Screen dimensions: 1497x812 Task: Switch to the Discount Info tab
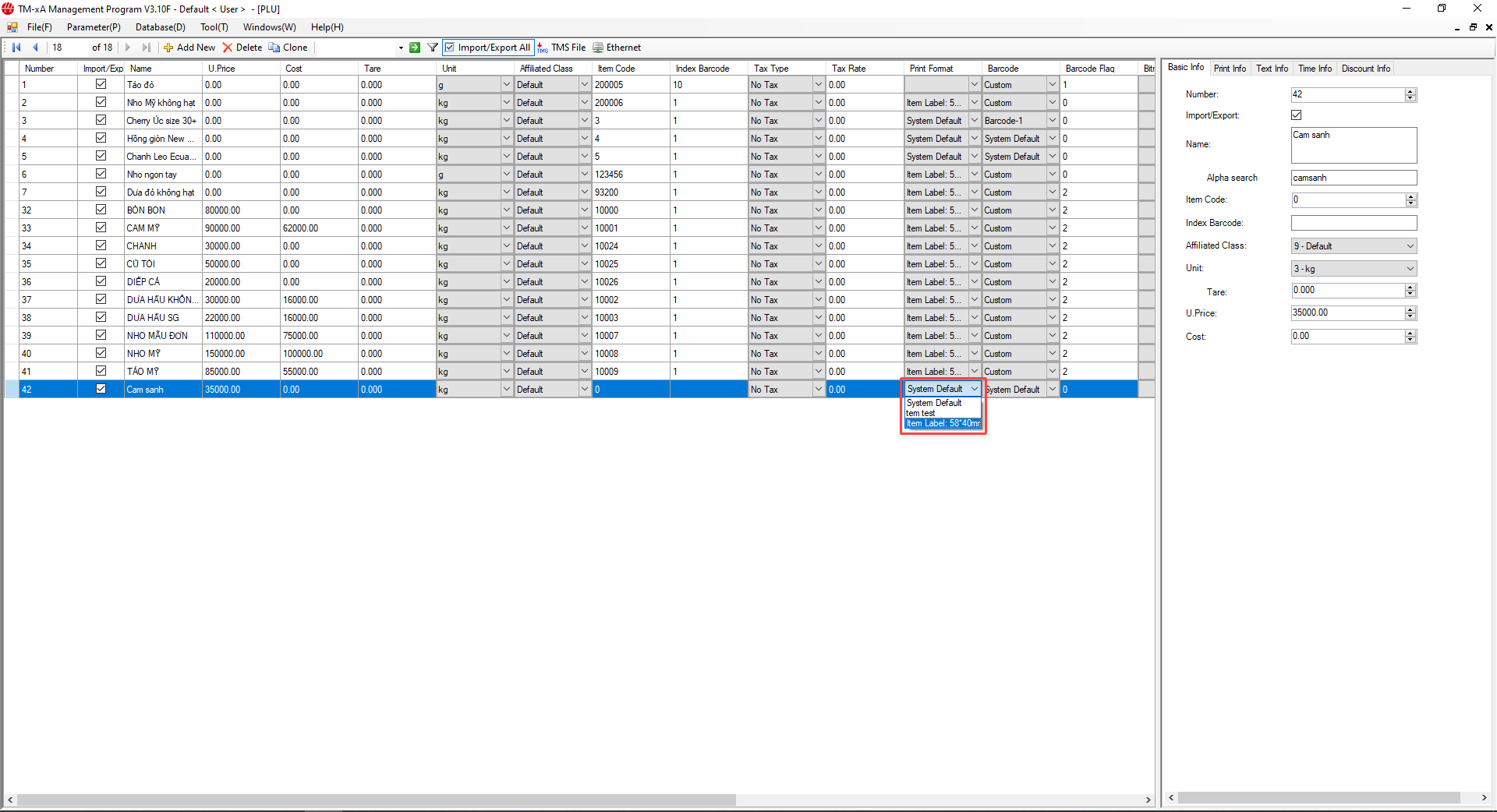tap(1365, 69)
